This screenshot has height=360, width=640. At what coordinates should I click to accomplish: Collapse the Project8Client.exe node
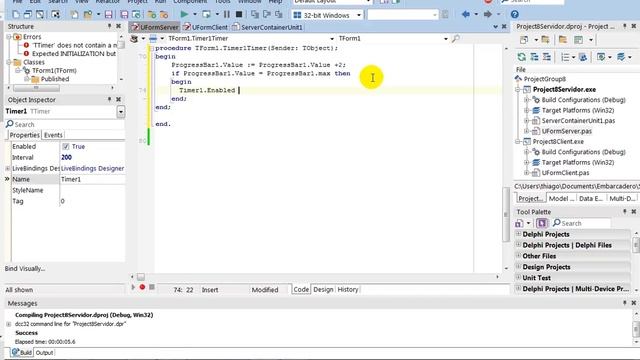[518, 142]
